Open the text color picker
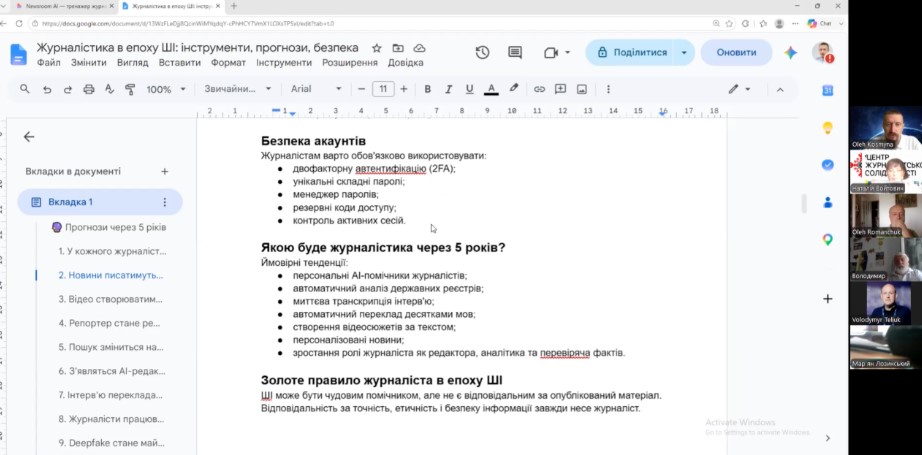The image size is (922, 455). 491,89
